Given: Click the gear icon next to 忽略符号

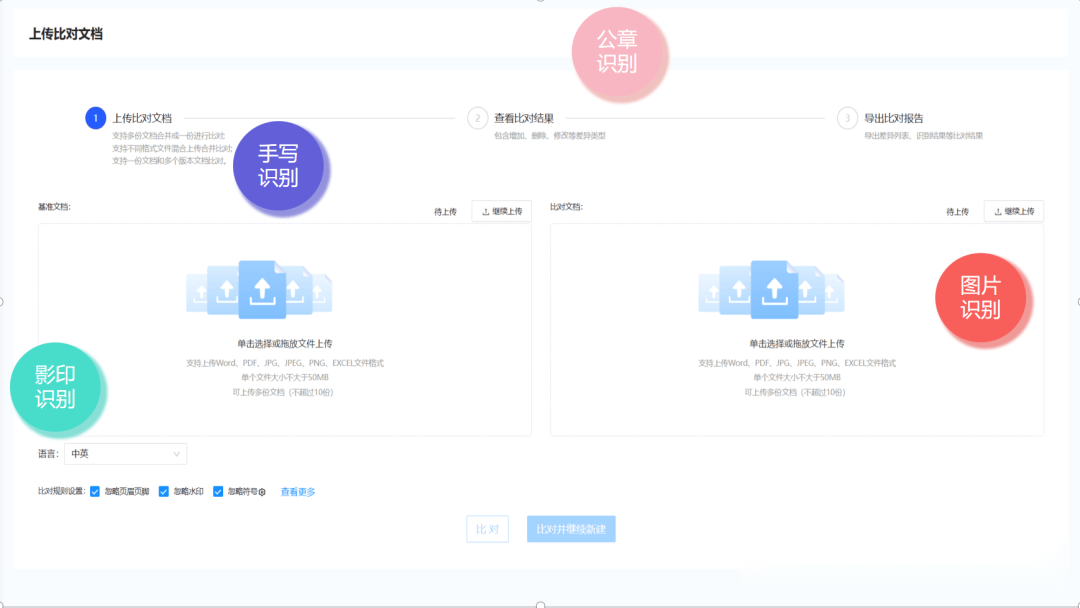Looking at the screenshot, I should 262,492.
